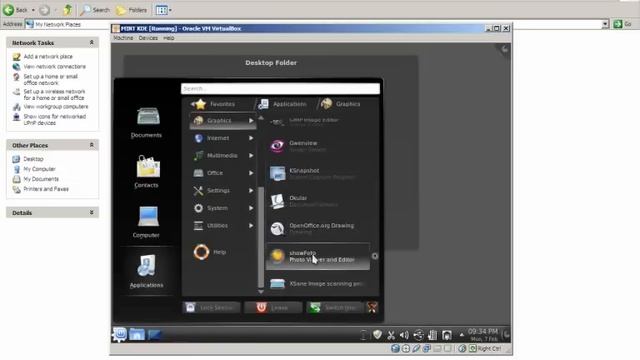Show hidden tray icons arrow in the KDE panel
640x360 pixels.
(462, 335)
